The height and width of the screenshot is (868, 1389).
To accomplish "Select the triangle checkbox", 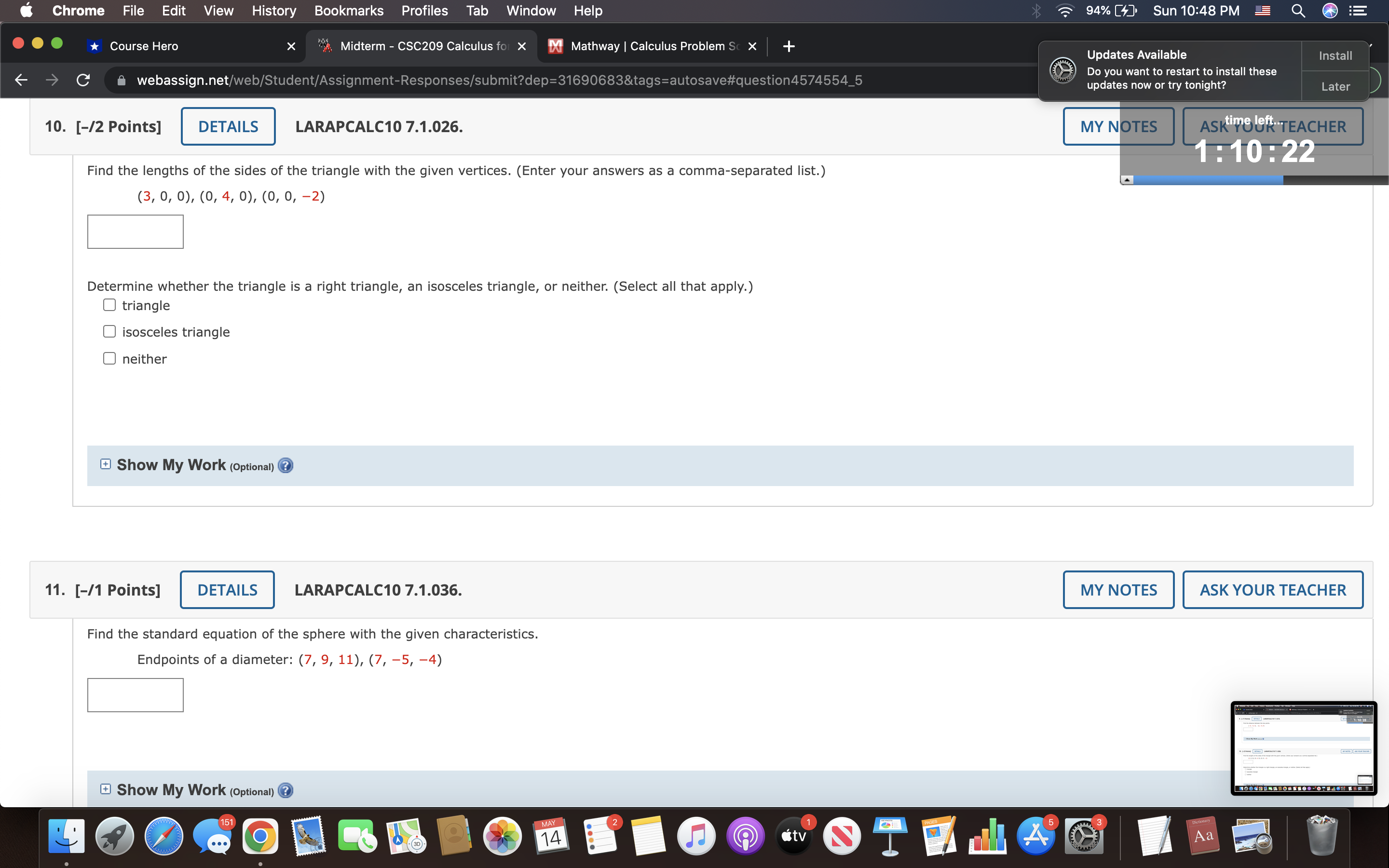I will click(109, 305).
